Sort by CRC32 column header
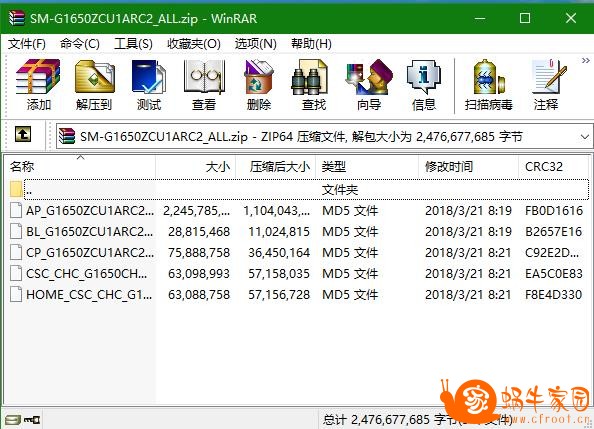This screenshot has height=429, width=594. [553, 166]
